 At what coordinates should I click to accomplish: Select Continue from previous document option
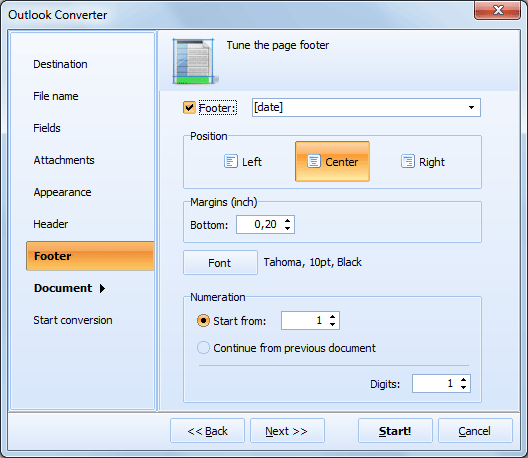pos(203,348)
